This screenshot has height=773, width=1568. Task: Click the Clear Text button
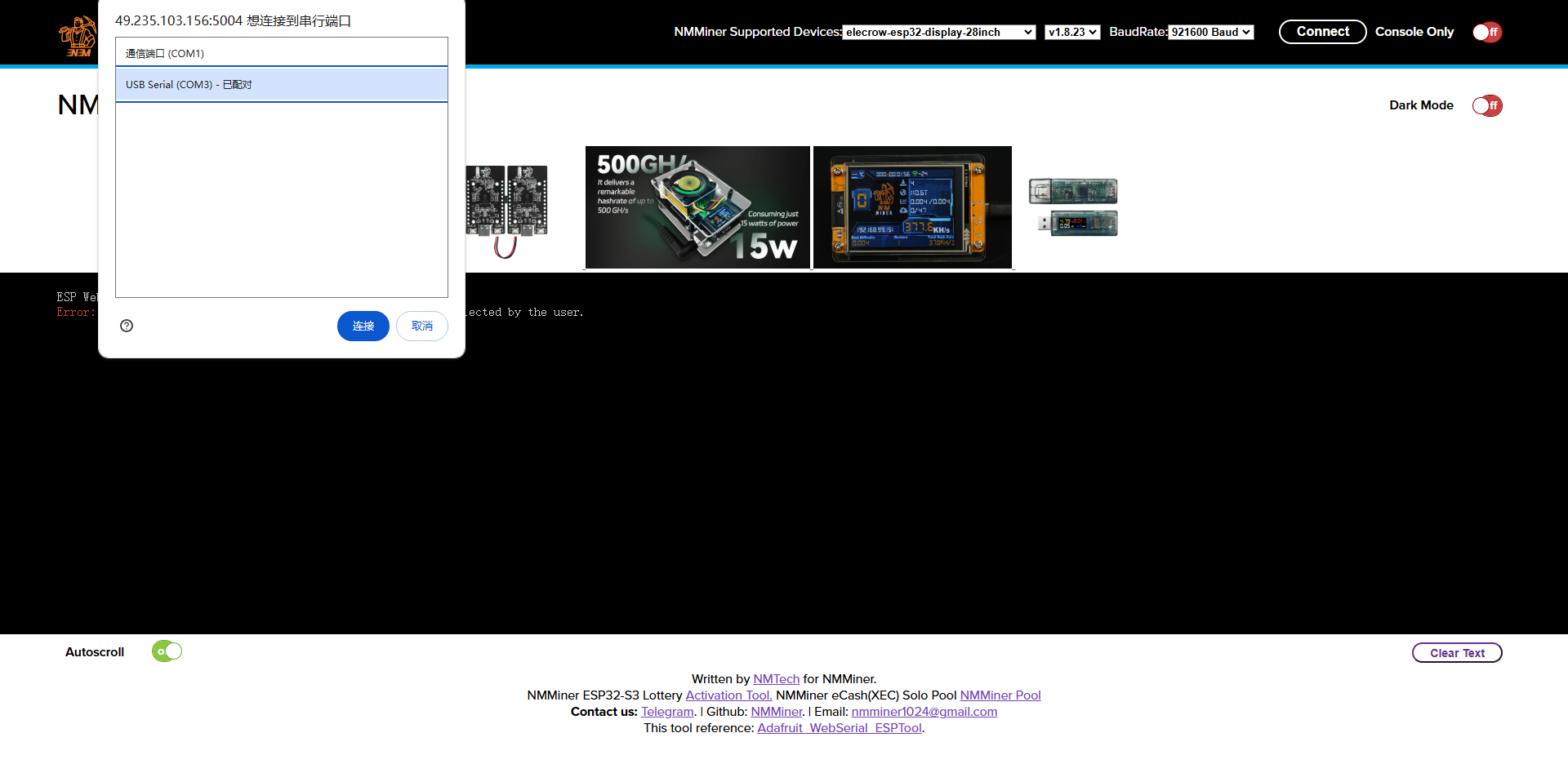pyautogui.click(x=1456, y=653)
